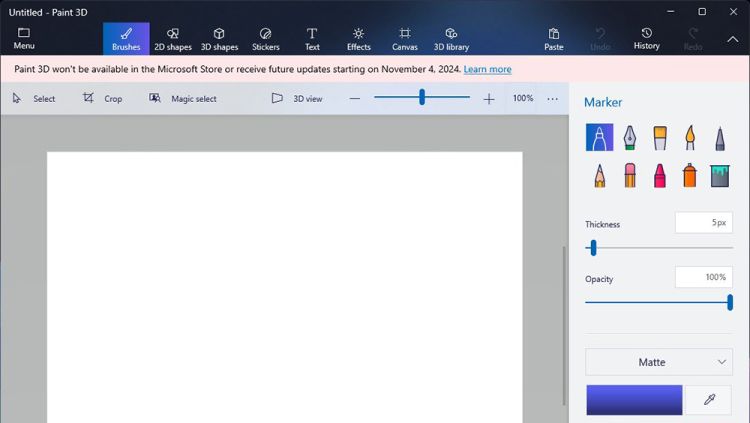Image resolution: width=750 pixels, height=423 pixels.
Task: Open the Stickers tab
Action: [x=265, y=38]
